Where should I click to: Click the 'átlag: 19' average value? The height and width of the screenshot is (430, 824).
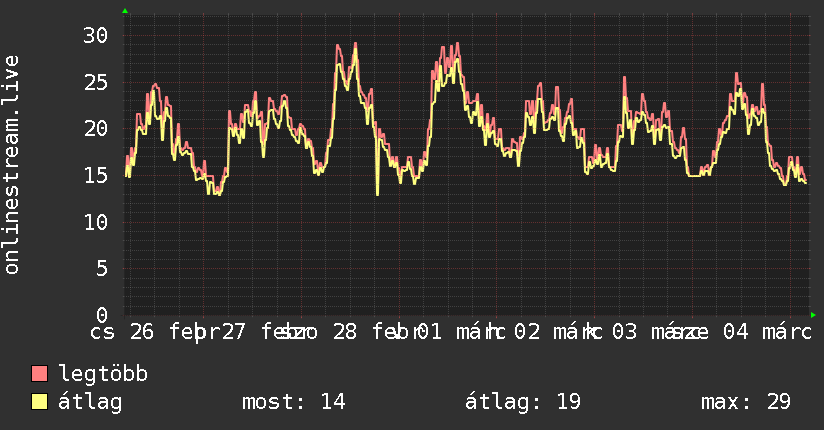click(x=522, y=402)
